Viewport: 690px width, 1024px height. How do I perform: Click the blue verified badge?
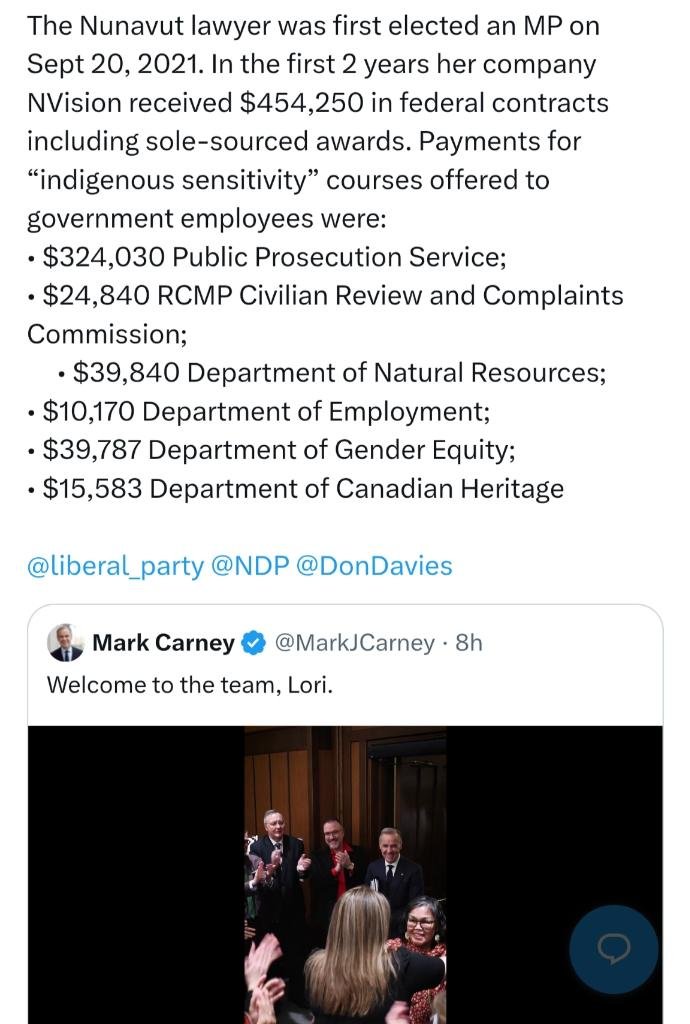[x=254, y=643]
